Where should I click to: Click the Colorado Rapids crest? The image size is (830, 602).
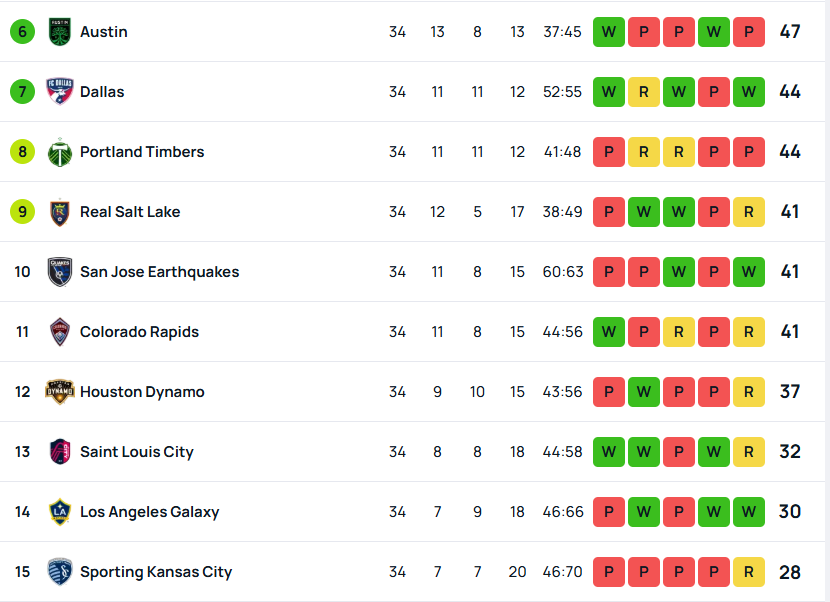(60, 332)
